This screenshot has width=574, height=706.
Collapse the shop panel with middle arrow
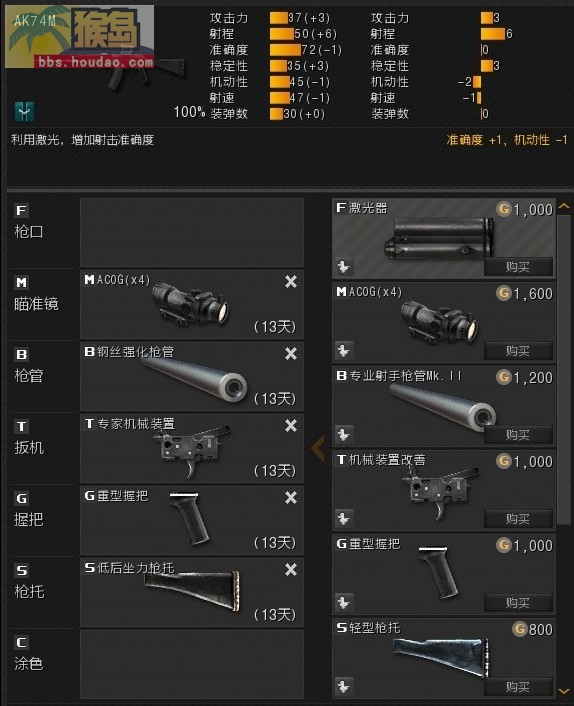[x=318, y=448]
